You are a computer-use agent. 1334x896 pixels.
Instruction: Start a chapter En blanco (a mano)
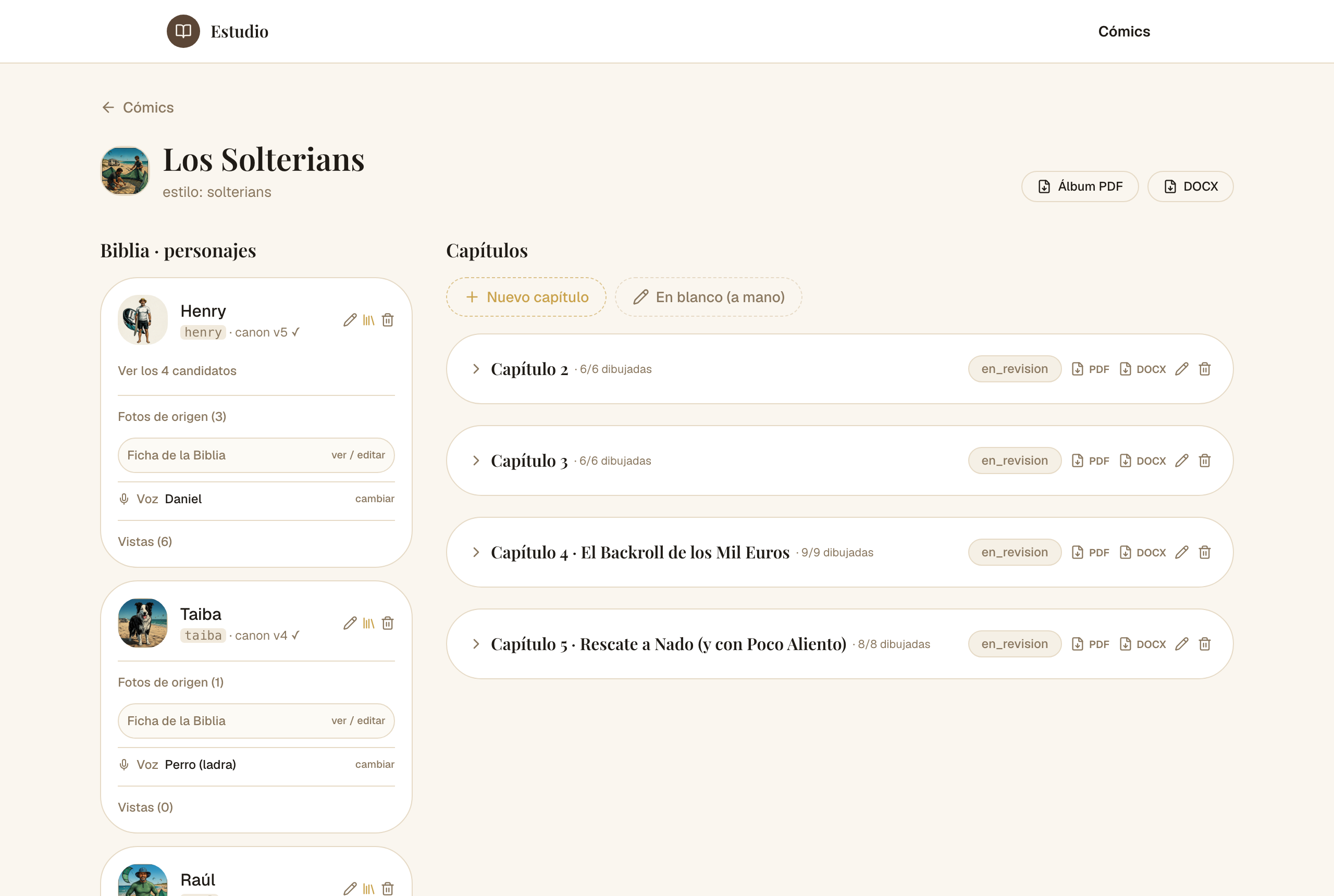(x=708, y=297)
